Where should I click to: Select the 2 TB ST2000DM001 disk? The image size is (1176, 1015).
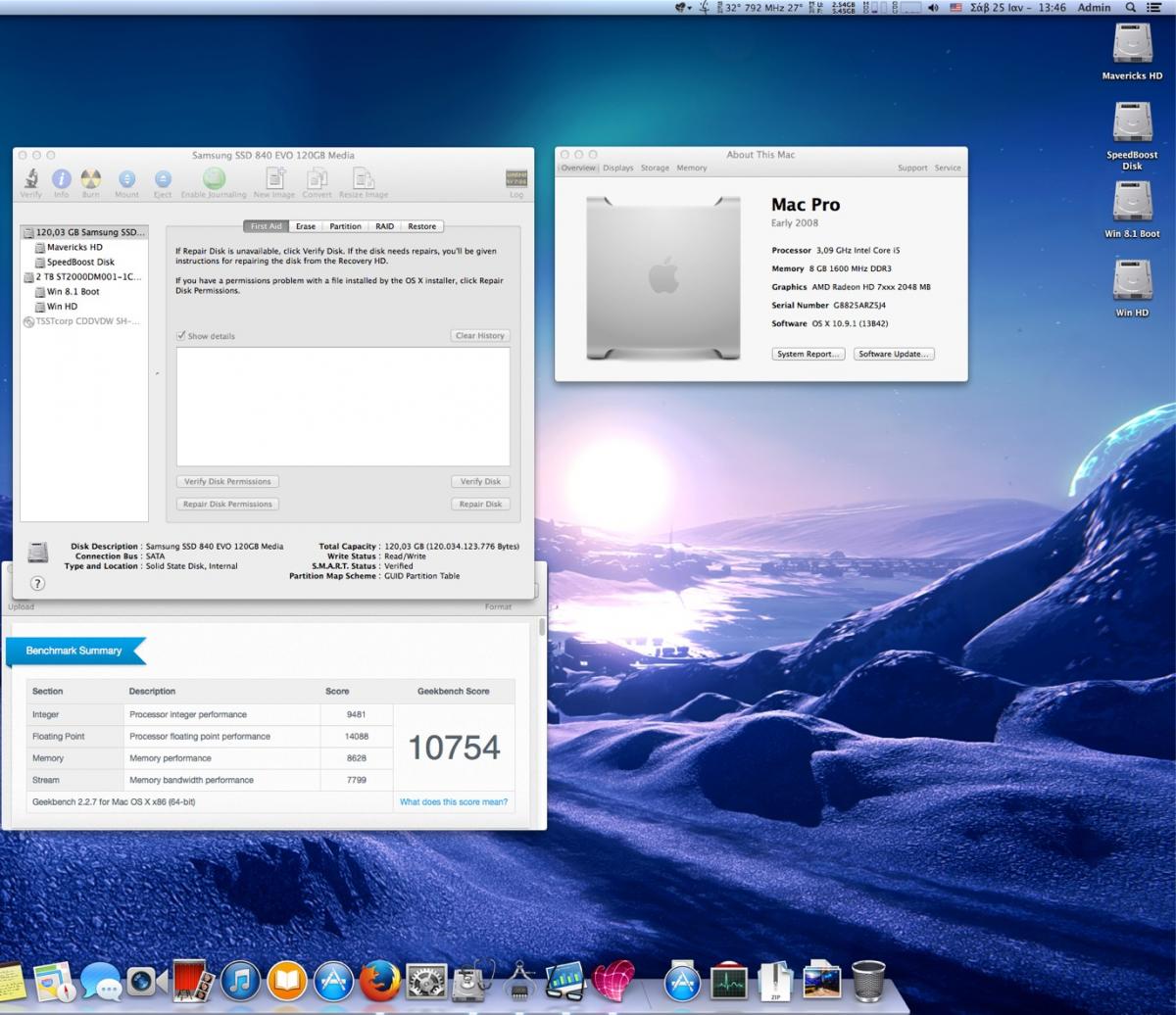(x=84, y=276)
